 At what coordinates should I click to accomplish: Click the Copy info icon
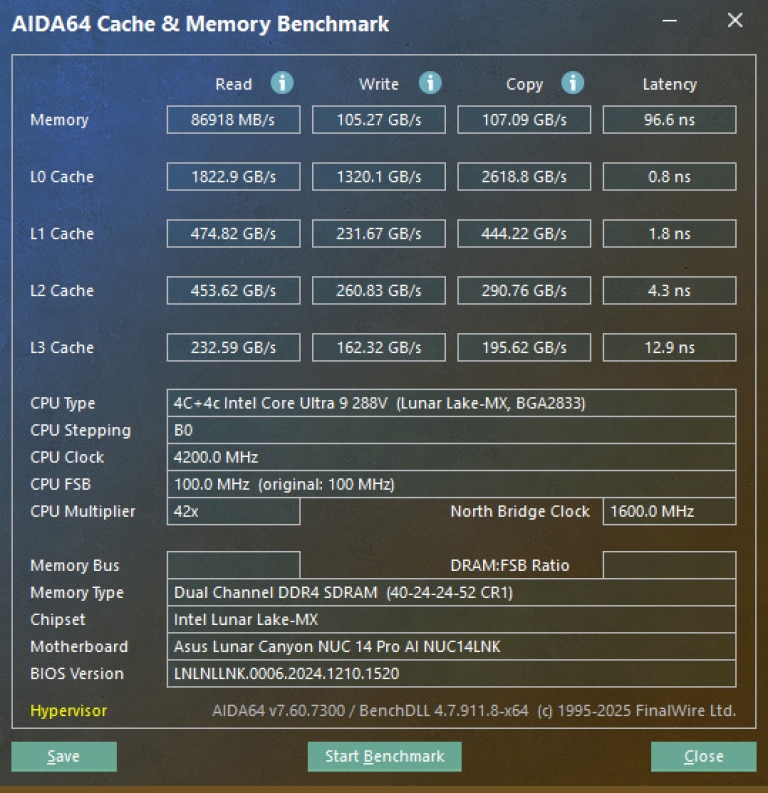pyautogui.click(x=572, y=83)
